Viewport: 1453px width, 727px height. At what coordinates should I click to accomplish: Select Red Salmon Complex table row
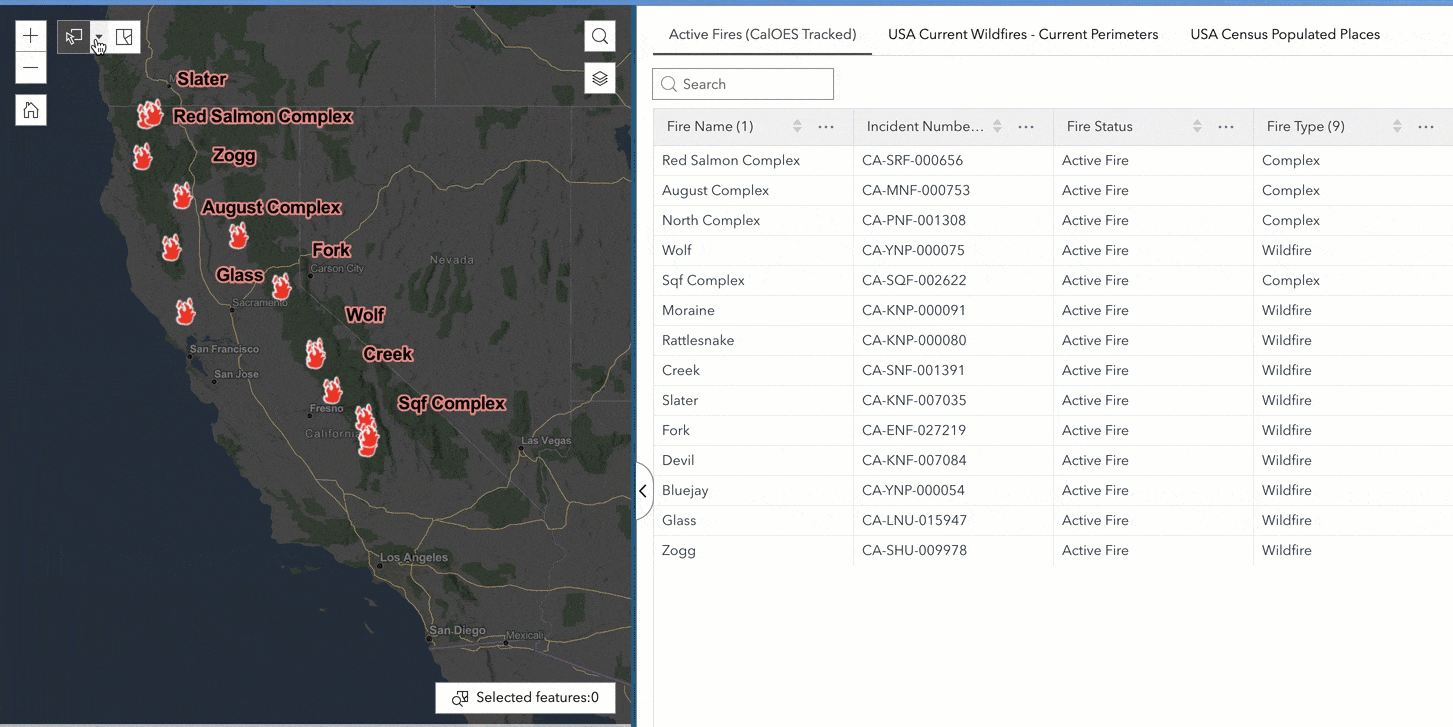[x=1053, y=160]
